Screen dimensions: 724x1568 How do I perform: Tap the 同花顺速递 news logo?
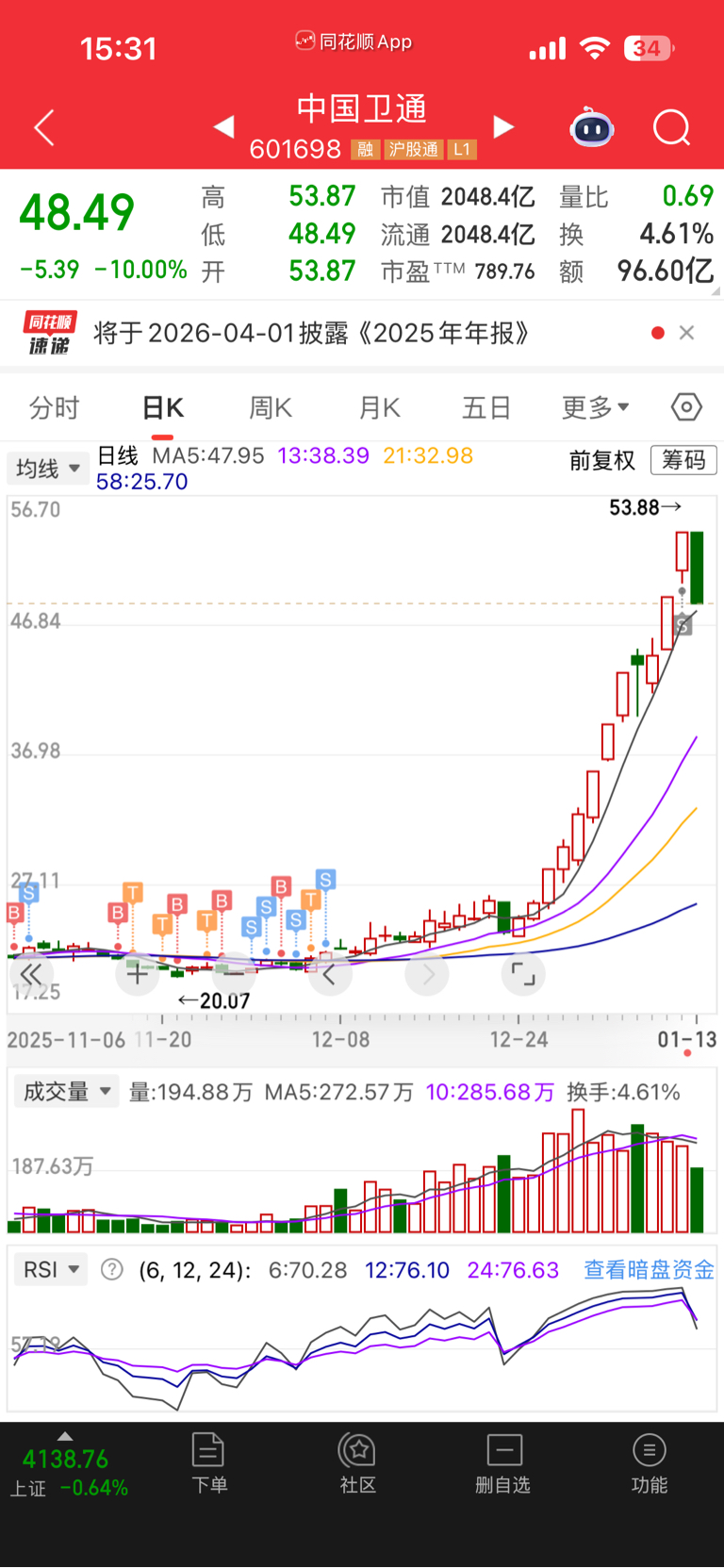pyautogui.click(x=49, y=333)
